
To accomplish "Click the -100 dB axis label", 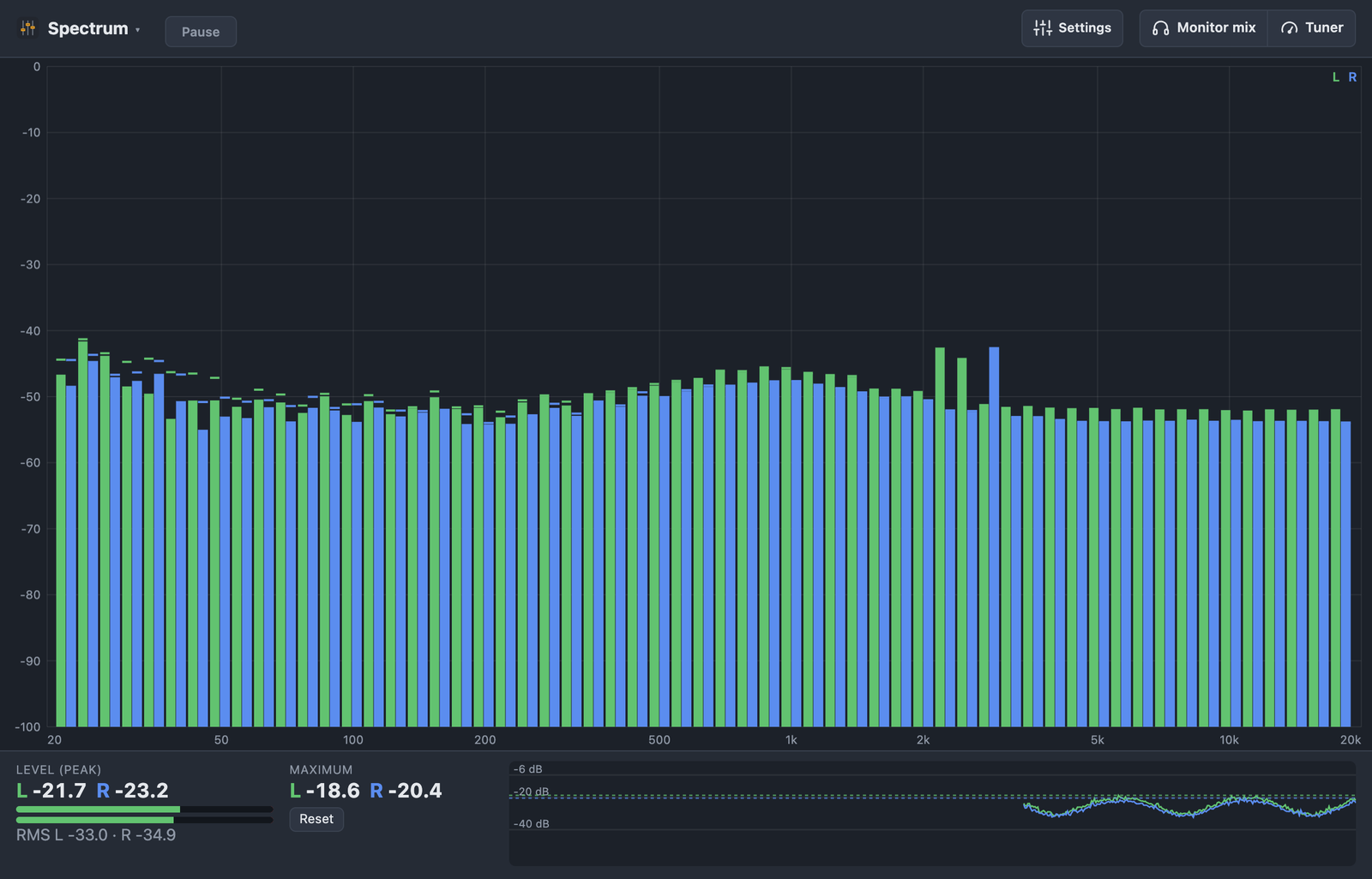I will pos(28,727).
